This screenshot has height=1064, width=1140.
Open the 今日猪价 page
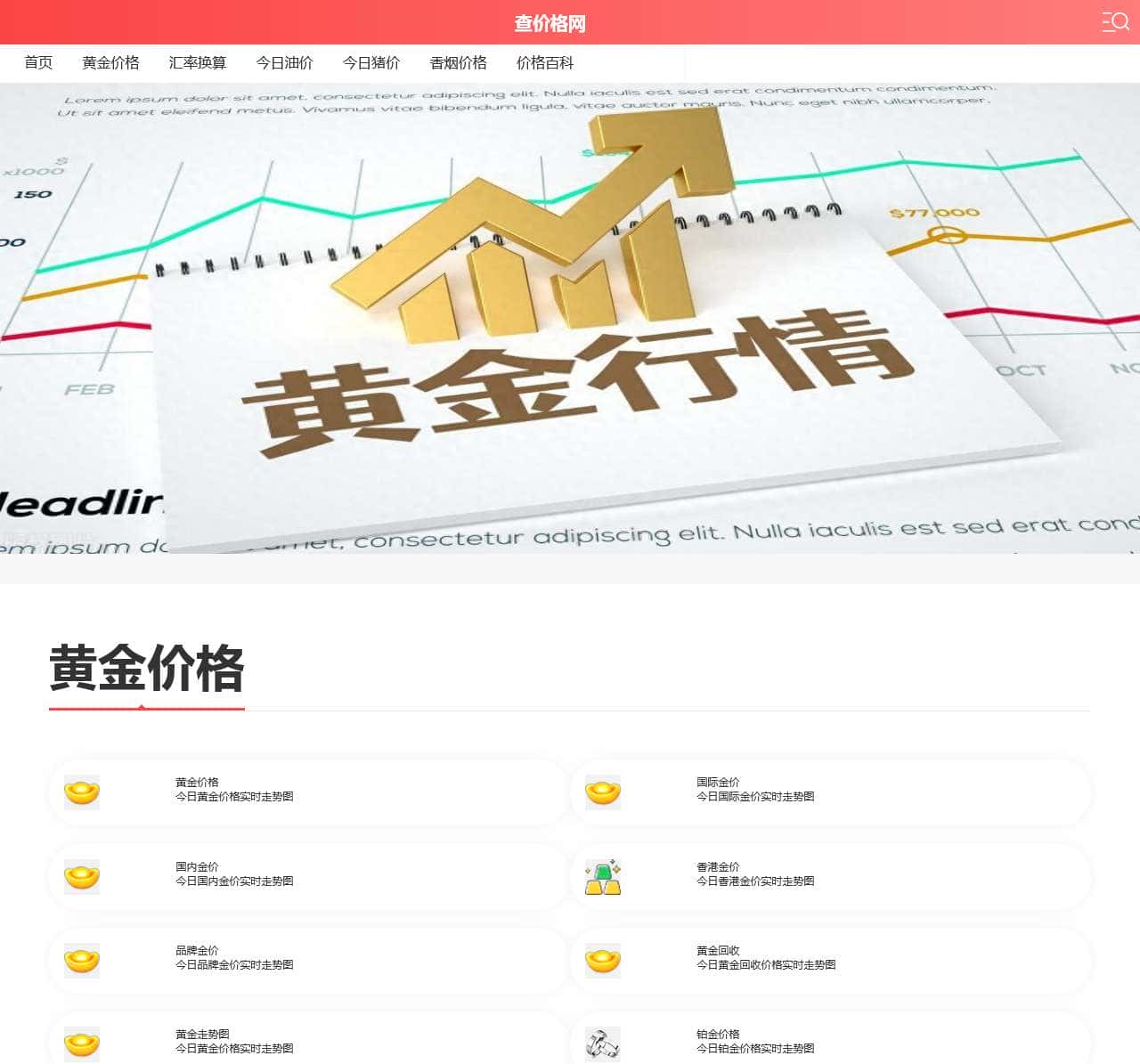coord(372,62)
